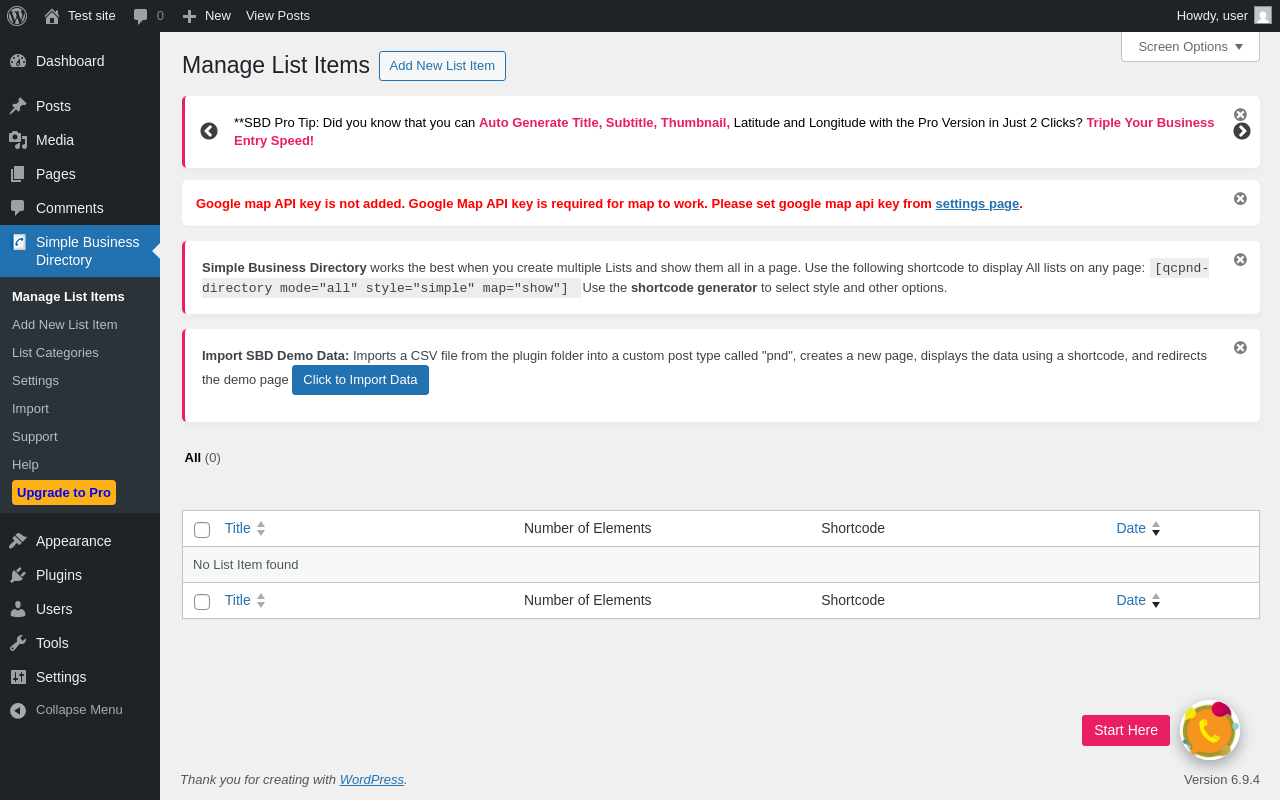This screenshot has width=1280, height=800.
Task: Show previous SBD Pro Tip
Action: [x=209, y=131]
